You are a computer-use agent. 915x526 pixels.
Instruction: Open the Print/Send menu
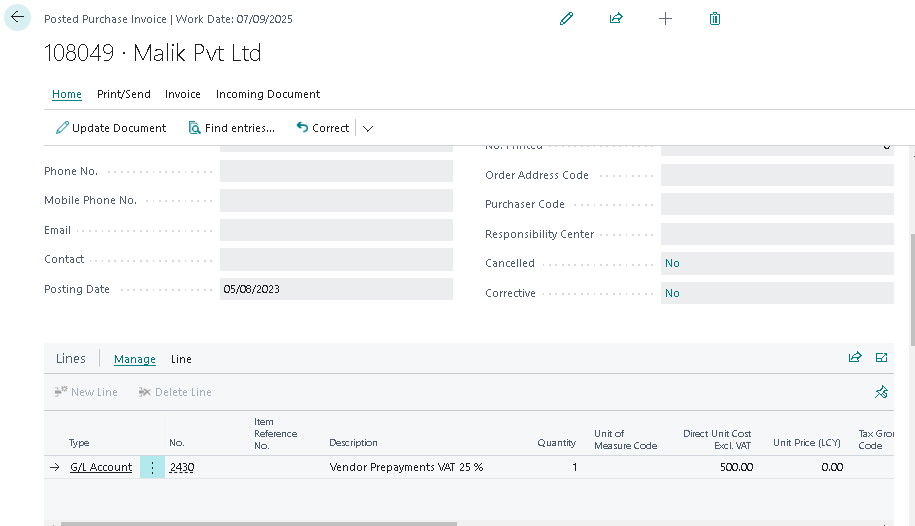tap(124, 94)
